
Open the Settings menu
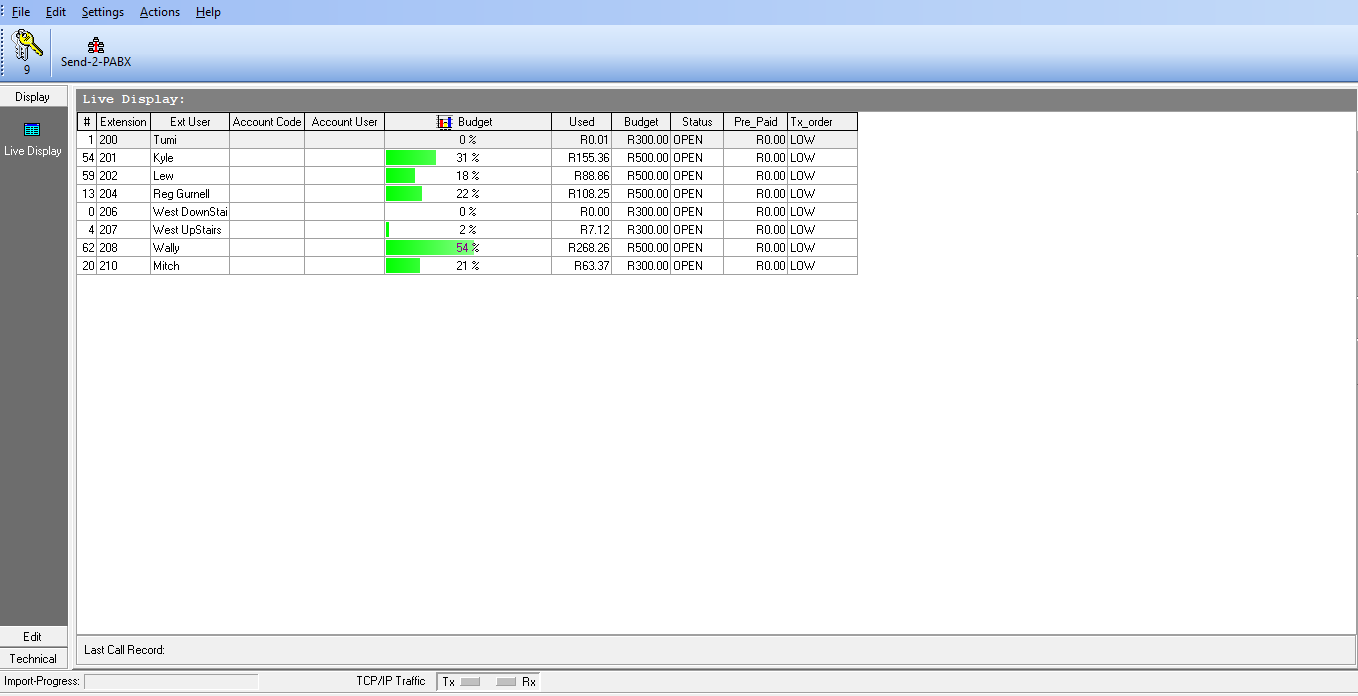103,12
